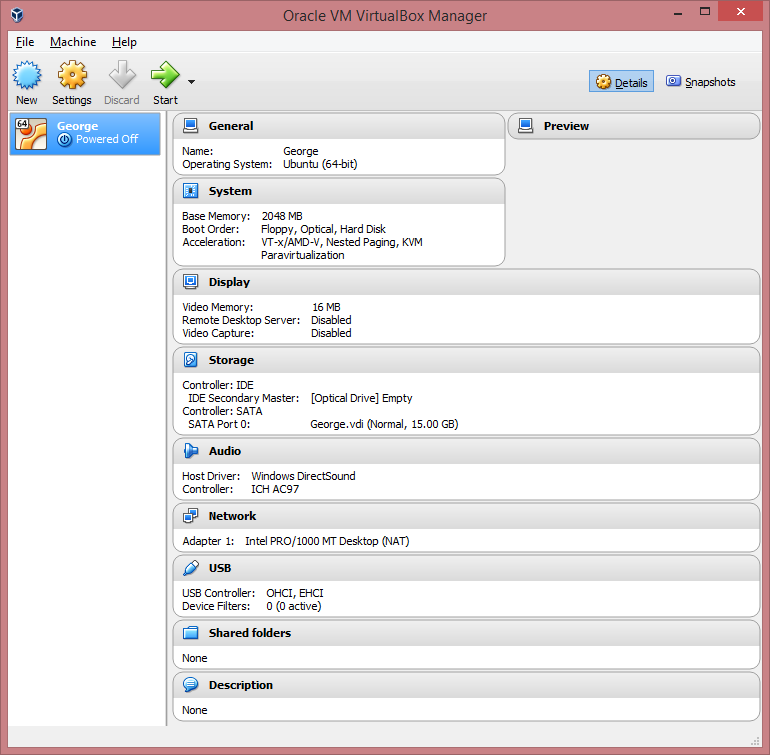Click the Network section icon
This screenshot has width=770, height=755.
pos(191,516)
